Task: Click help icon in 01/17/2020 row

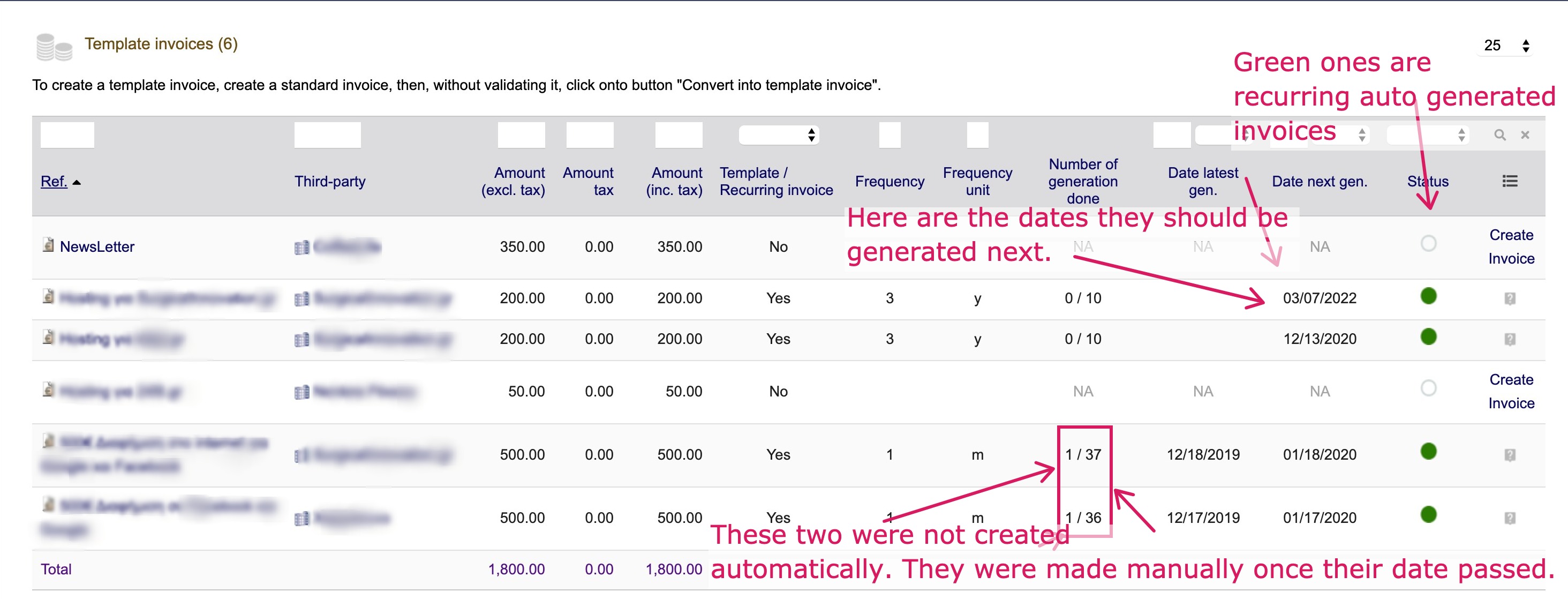Action: [1510, 518]
